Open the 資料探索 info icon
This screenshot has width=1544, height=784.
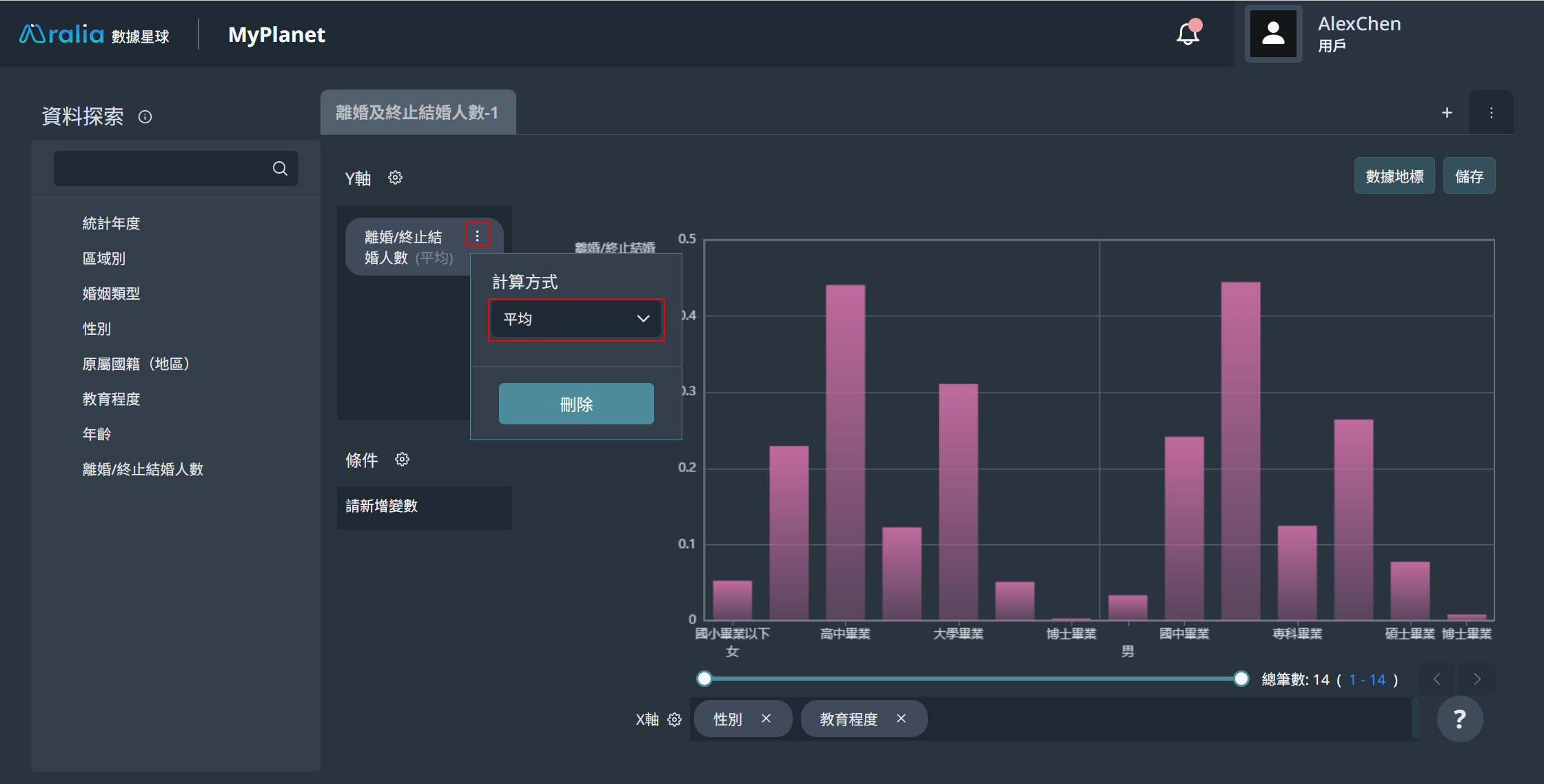point(145,116)
